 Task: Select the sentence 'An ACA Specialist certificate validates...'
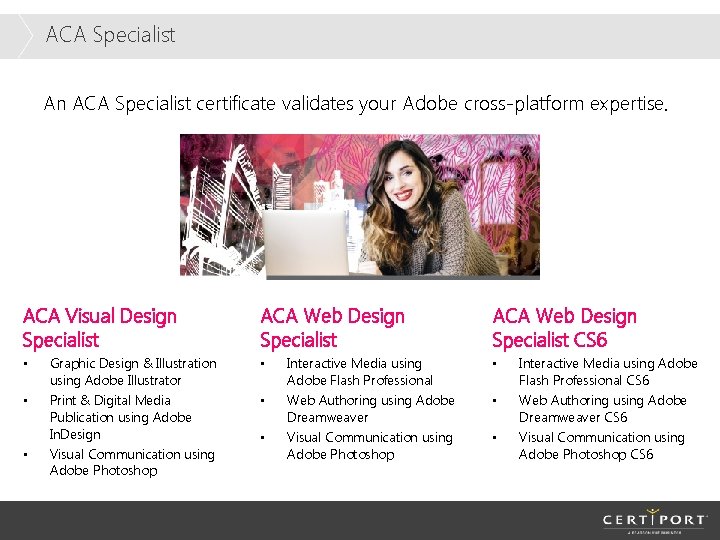[x=356, y=104]
